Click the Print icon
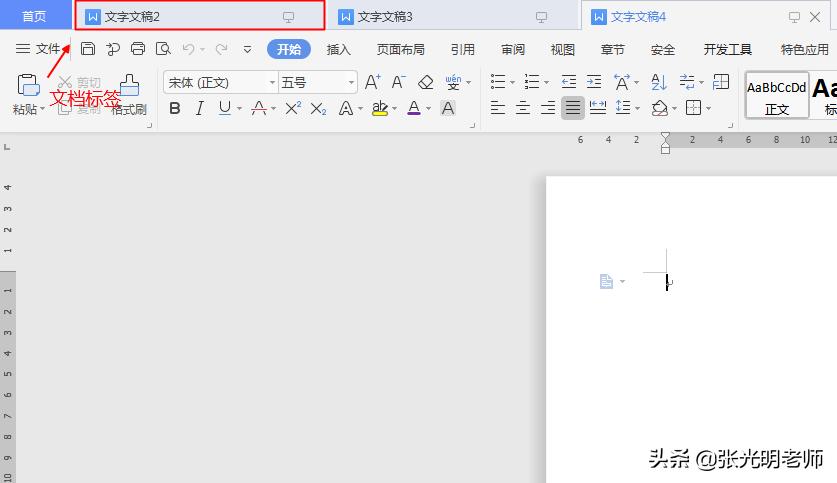The height and width of the screenshot is (483, 837). (138, 49)
